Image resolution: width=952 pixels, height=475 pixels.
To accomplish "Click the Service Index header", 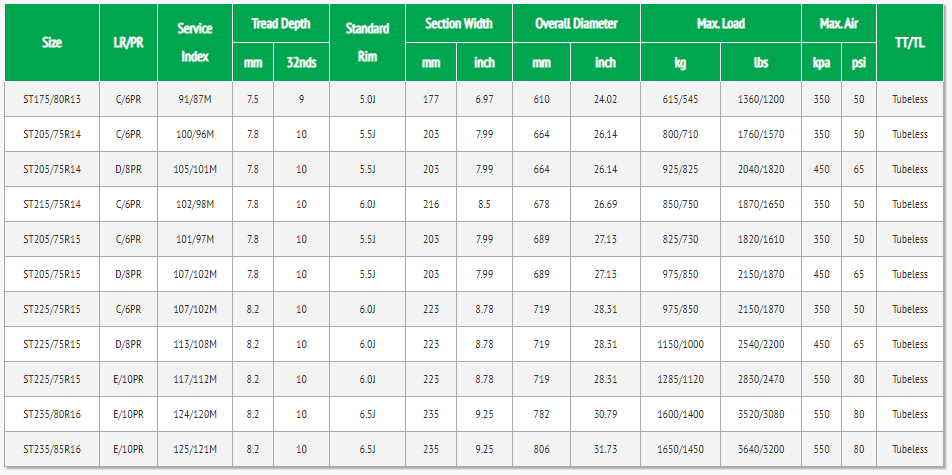I will pyautogui.click(x=195, y=43).
